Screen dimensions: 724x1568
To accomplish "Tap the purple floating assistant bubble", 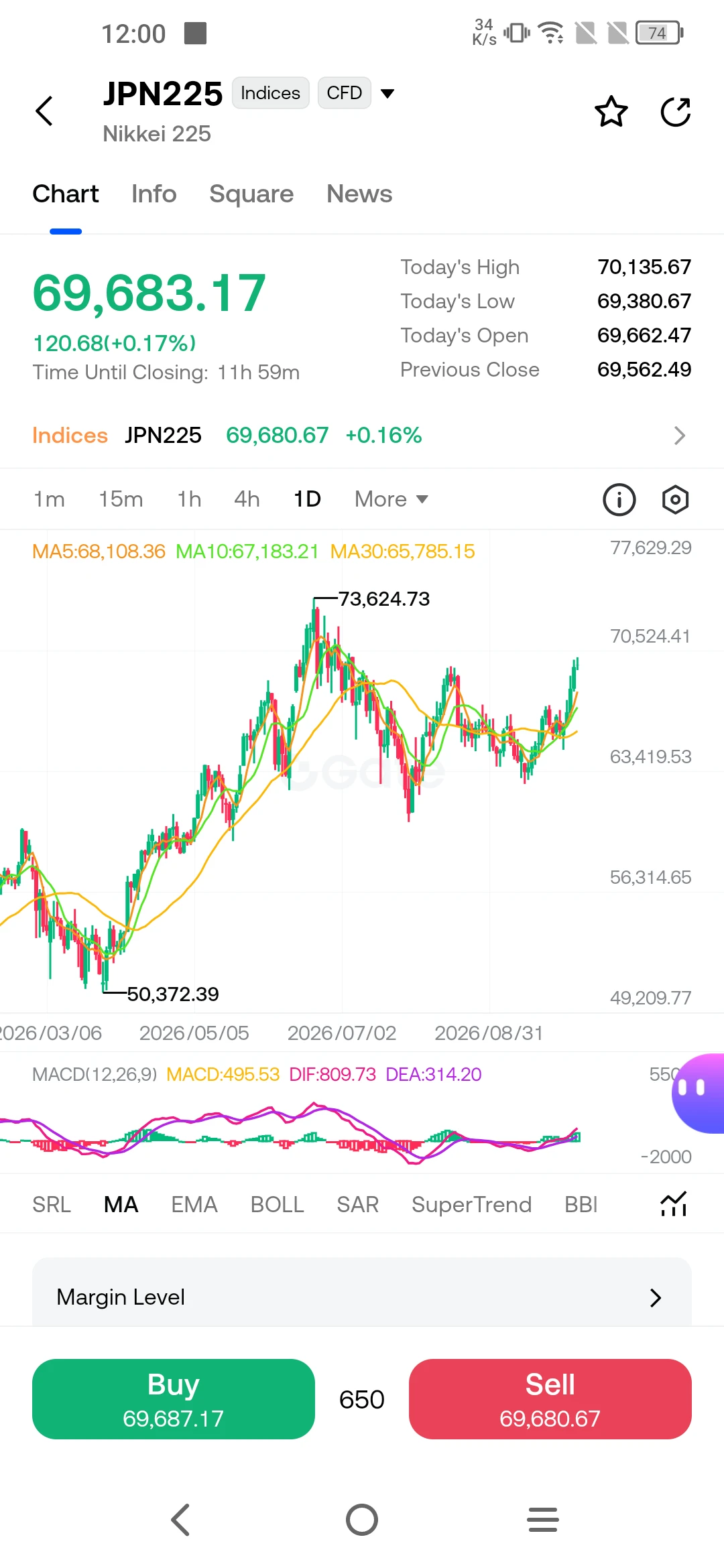I will (699, 1094).
